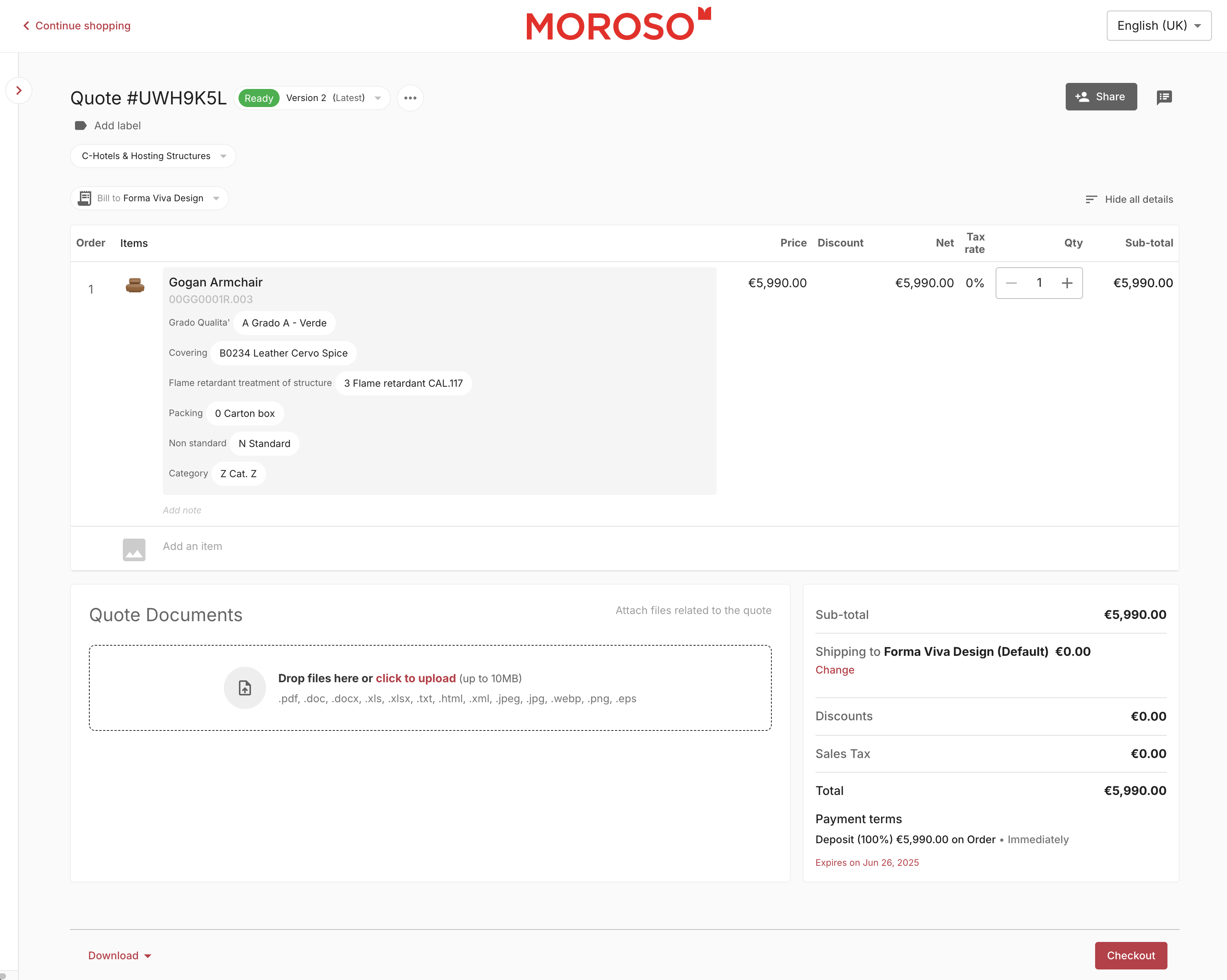Click the Gogan Armchair thumbnail image
Viewport: 1227px width, 980px height.
click(x=135, y=285)
